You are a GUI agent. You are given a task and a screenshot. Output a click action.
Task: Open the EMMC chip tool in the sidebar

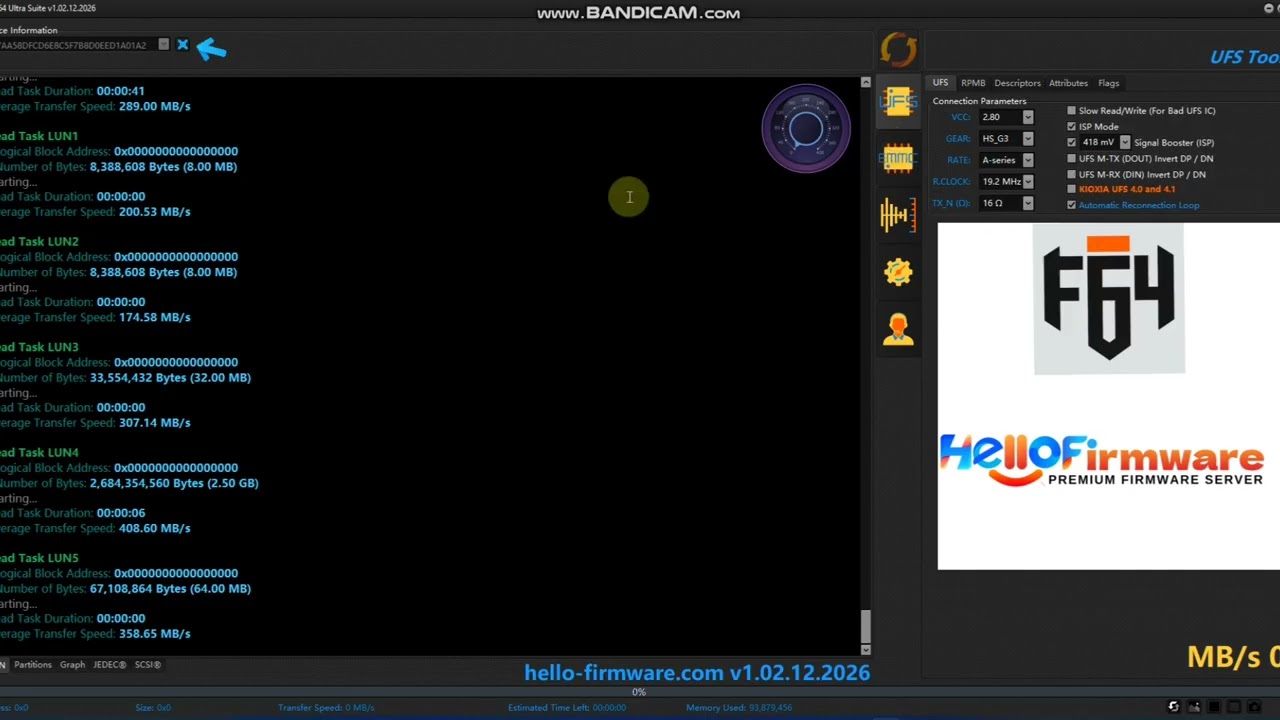click(x=898, y=158)
